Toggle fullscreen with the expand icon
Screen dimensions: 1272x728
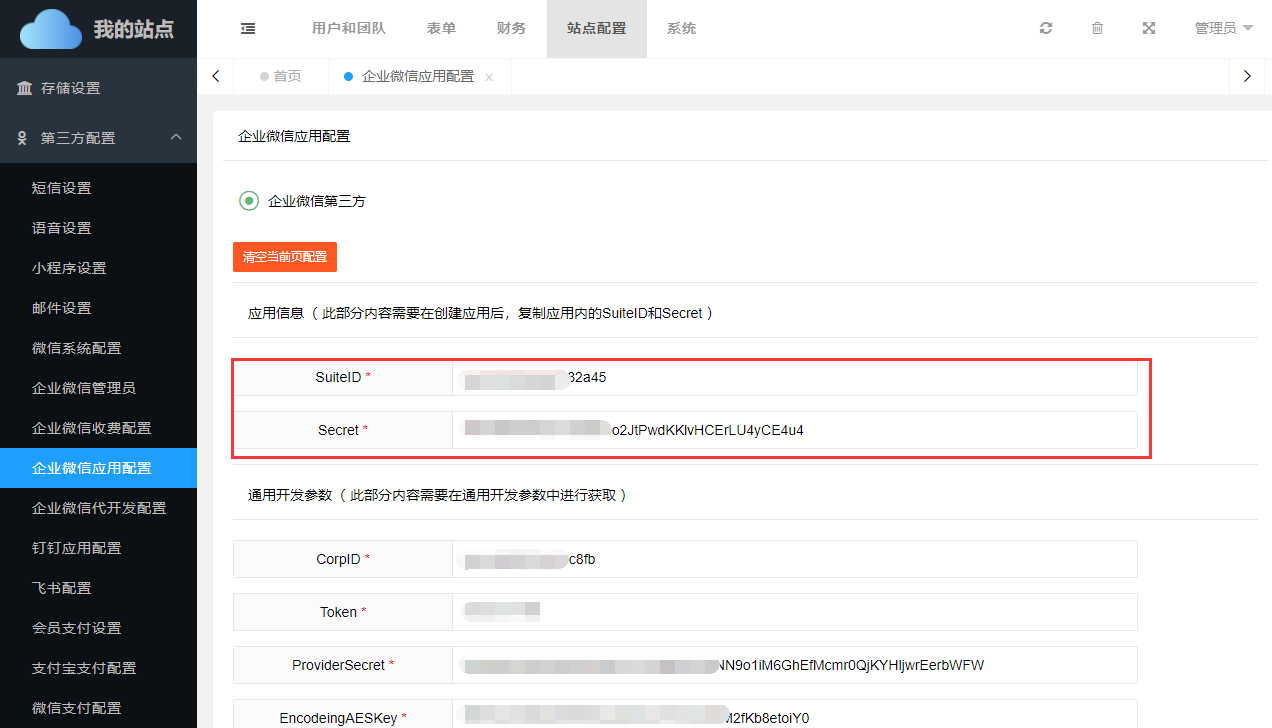[x=1149, y=29]
